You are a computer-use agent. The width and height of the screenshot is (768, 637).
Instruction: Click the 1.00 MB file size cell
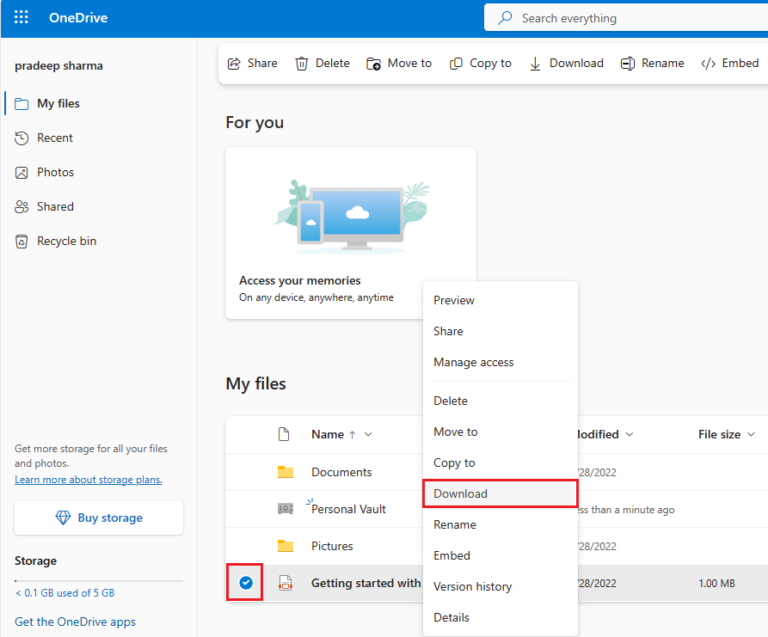click(717, 583)
